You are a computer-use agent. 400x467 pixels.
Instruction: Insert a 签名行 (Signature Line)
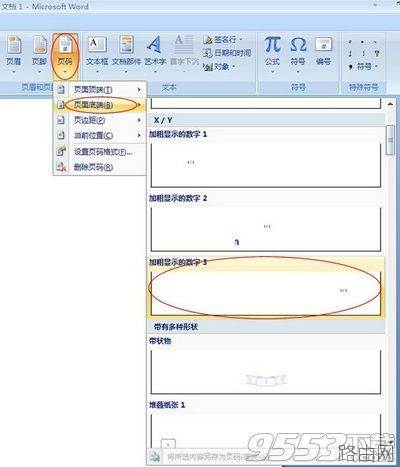[x=222, y=40]
